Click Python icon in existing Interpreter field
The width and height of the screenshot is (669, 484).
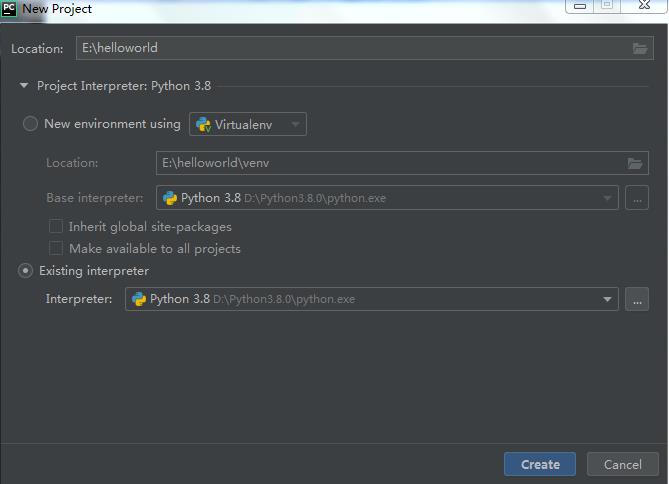click(x=139, y=299)
